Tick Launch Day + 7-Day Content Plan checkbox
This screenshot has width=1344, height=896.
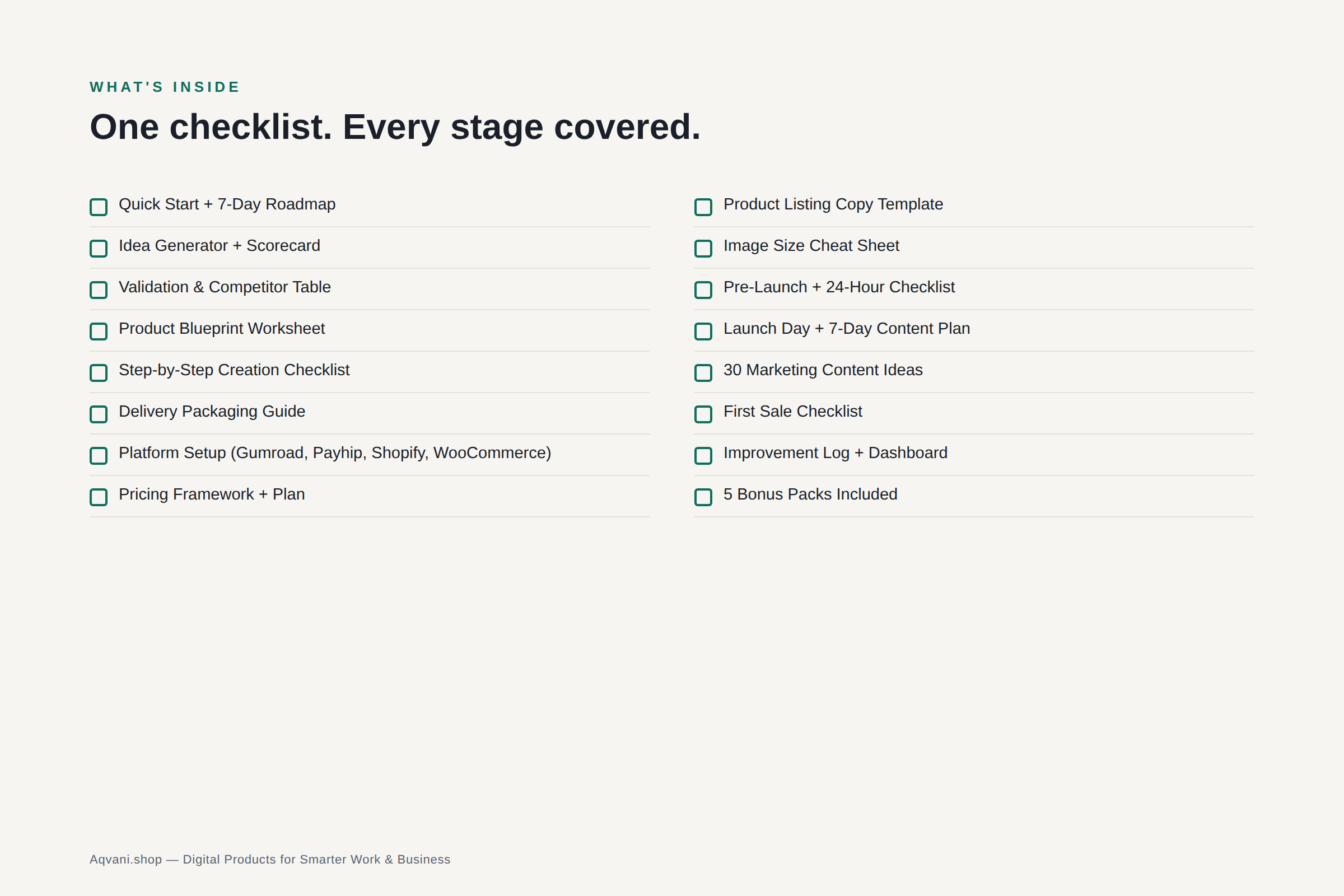703,332
